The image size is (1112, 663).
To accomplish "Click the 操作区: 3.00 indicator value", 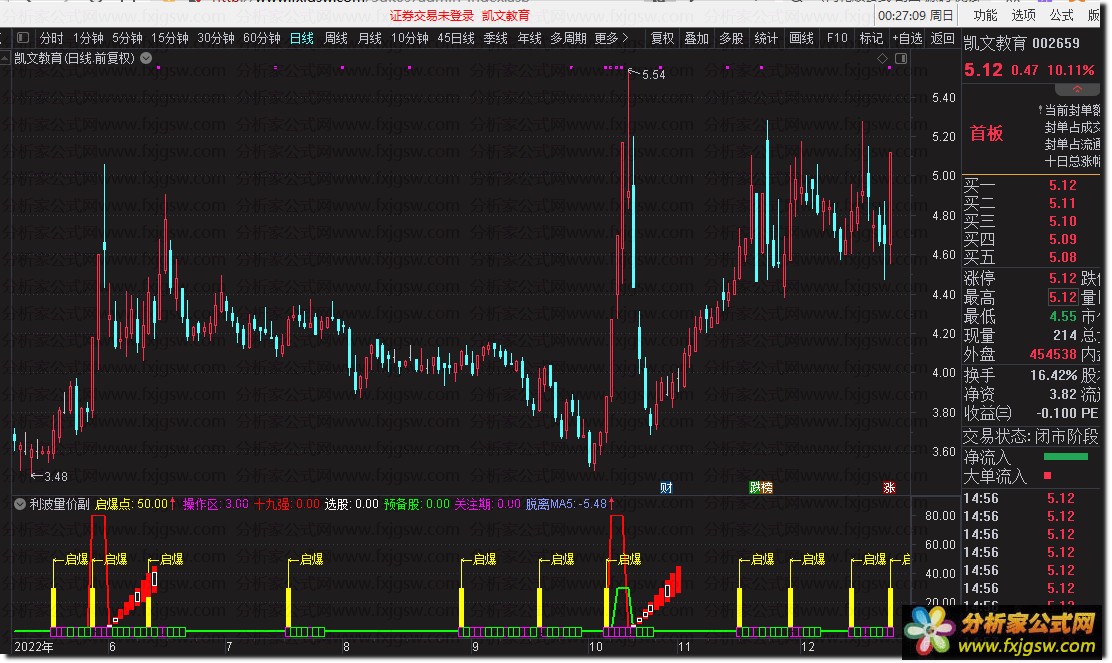I will click(x=216, y=503).
